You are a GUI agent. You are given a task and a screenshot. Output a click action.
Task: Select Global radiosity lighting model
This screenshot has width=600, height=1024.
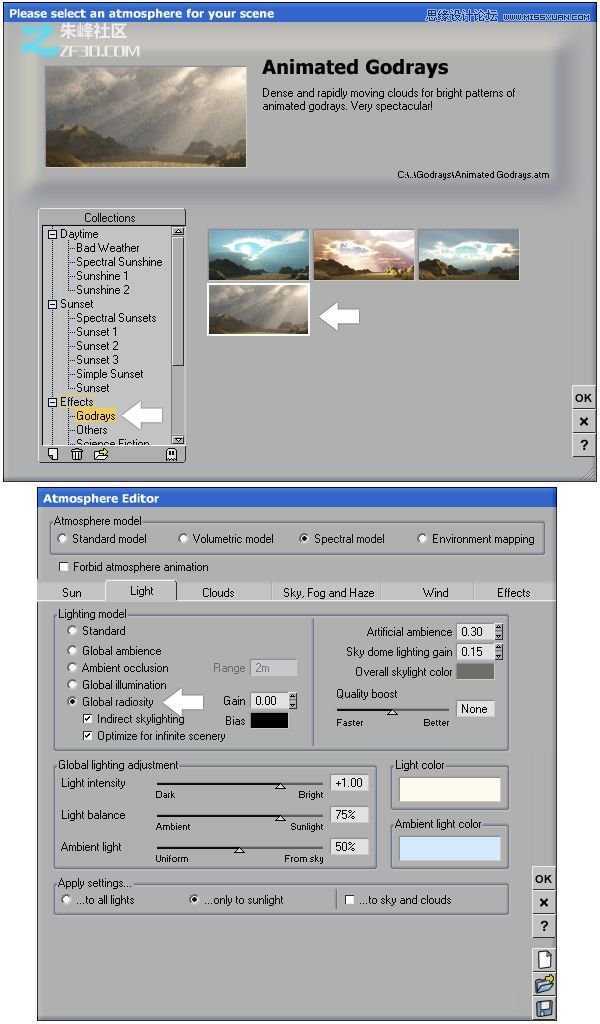point(72,701)
